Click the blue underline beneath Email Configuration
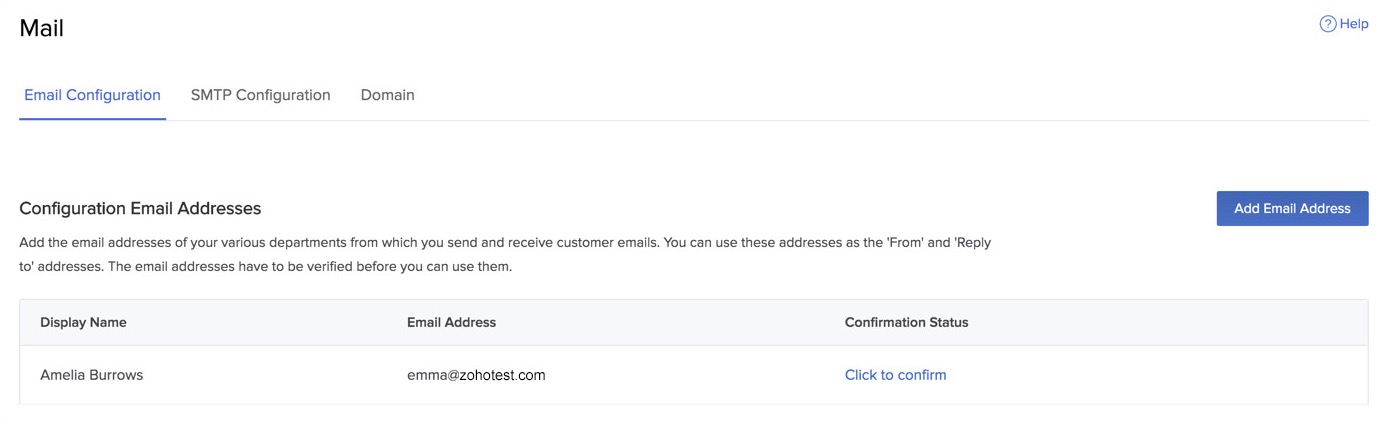Viewport: 1392px width, 425px height. pyautogui.click(x=92, y=118)
